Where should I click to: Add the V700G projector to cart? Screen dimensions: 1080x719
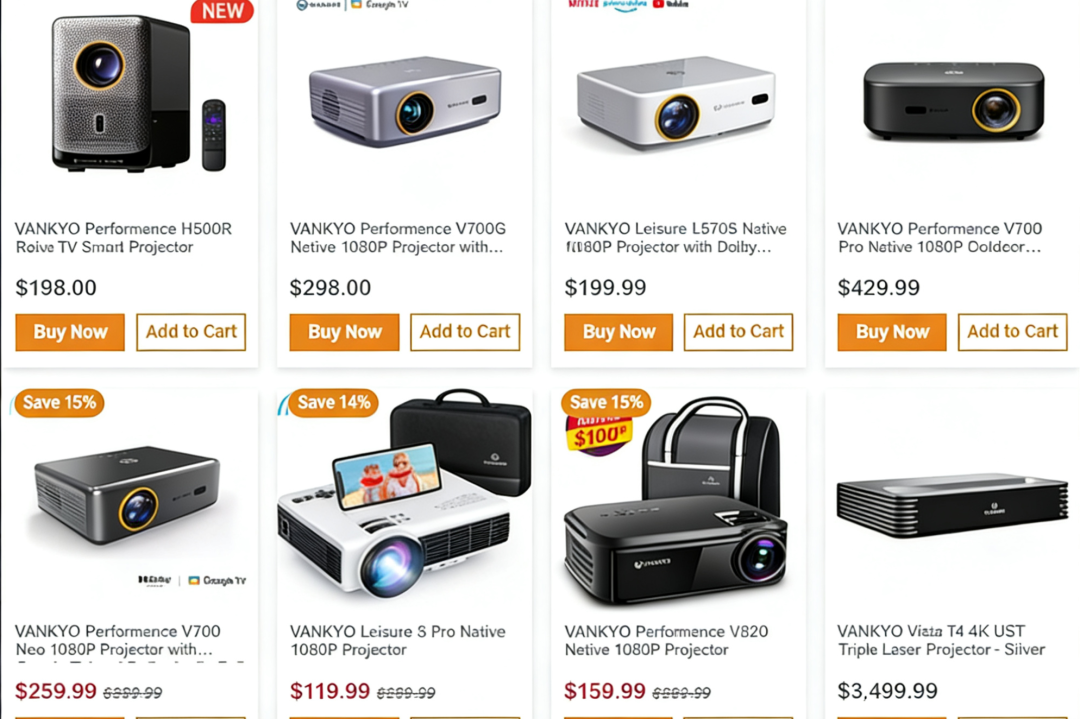465,332
